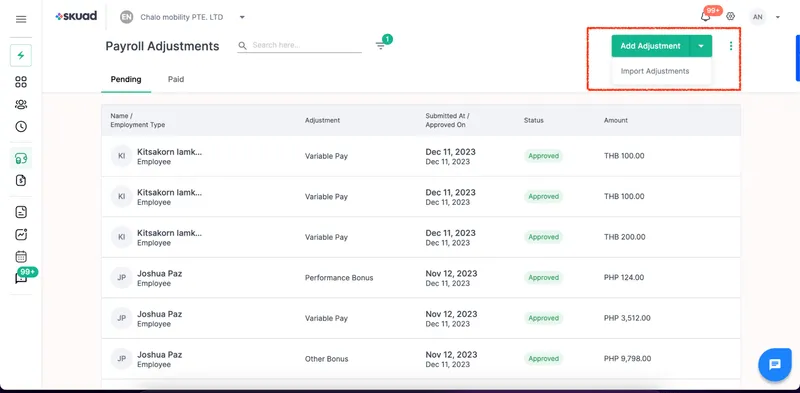800x393 pixels.
Task: Open the analytics chart sidebar icon
Action: tap(21, 234)
